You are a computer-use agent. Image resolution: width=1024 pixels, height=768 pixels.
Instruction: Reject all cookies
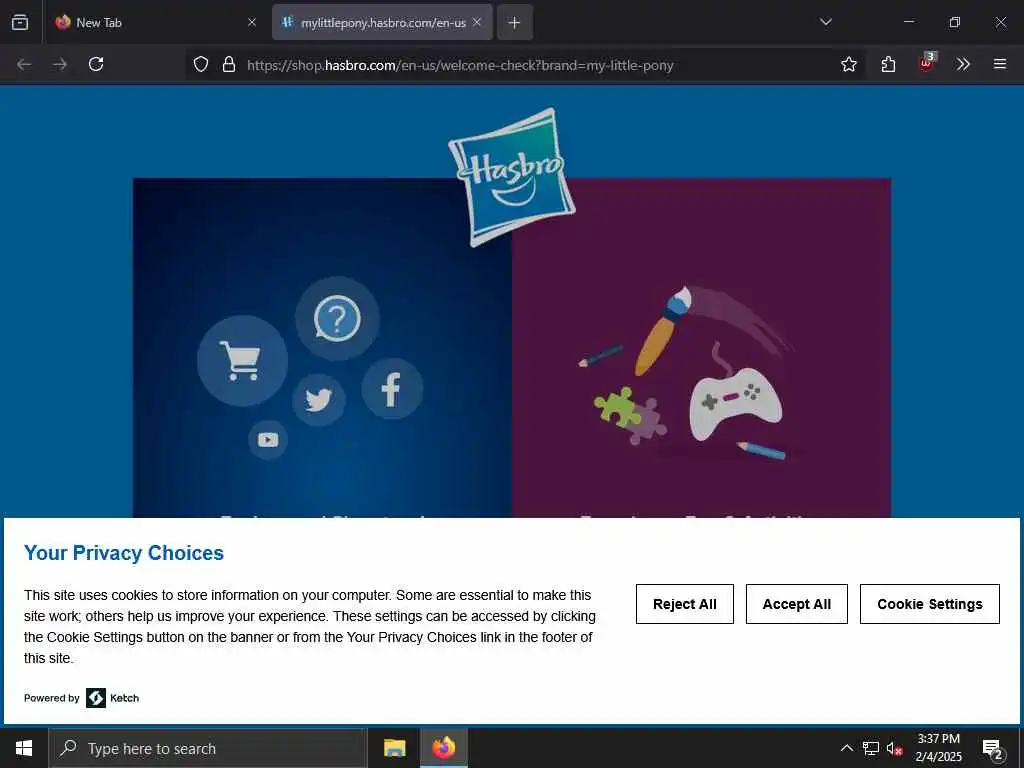tap(684, 604)
